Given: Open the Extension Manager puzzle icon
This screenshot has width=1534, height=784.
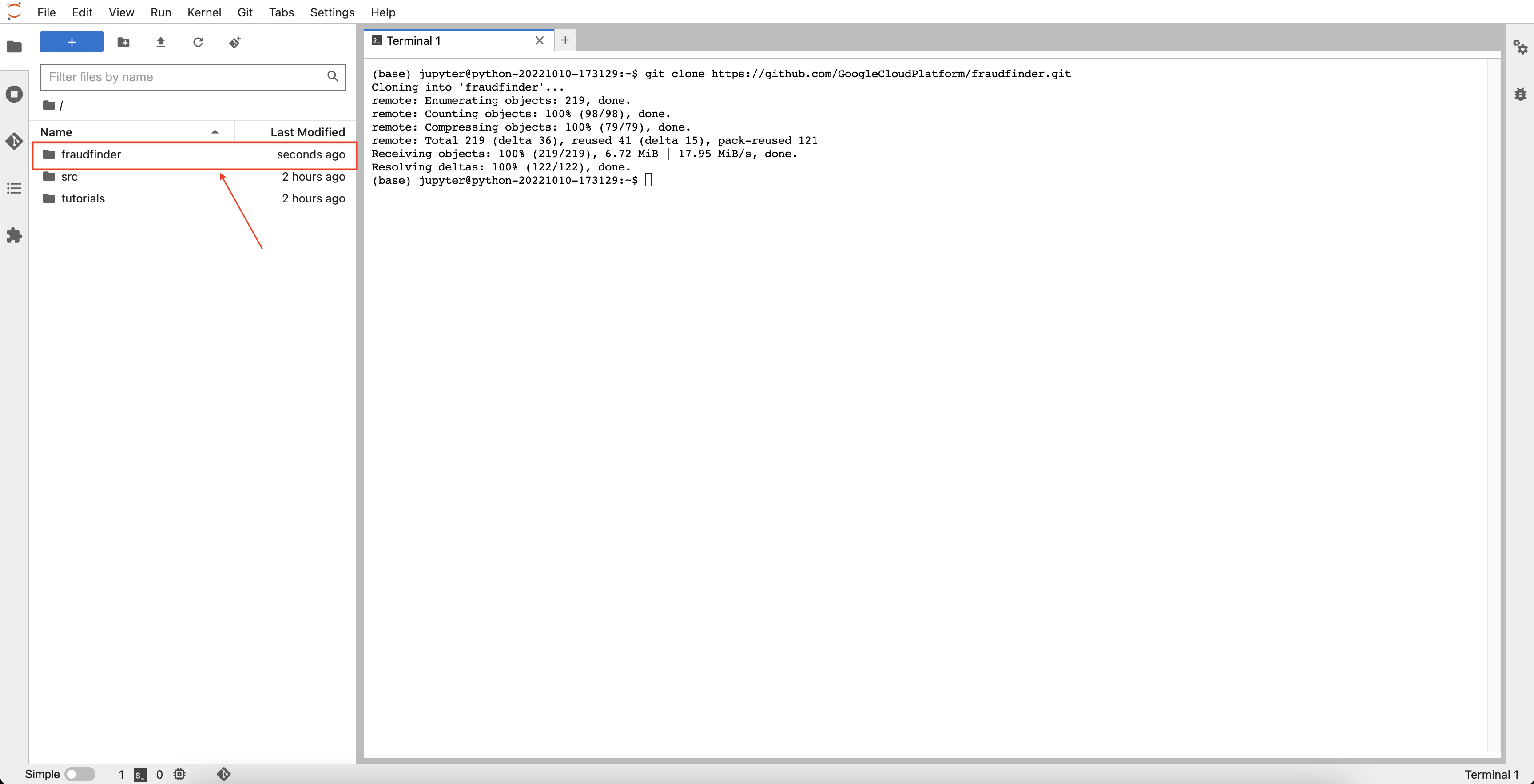Looking at the screenshot, I should tap(14, 236).
